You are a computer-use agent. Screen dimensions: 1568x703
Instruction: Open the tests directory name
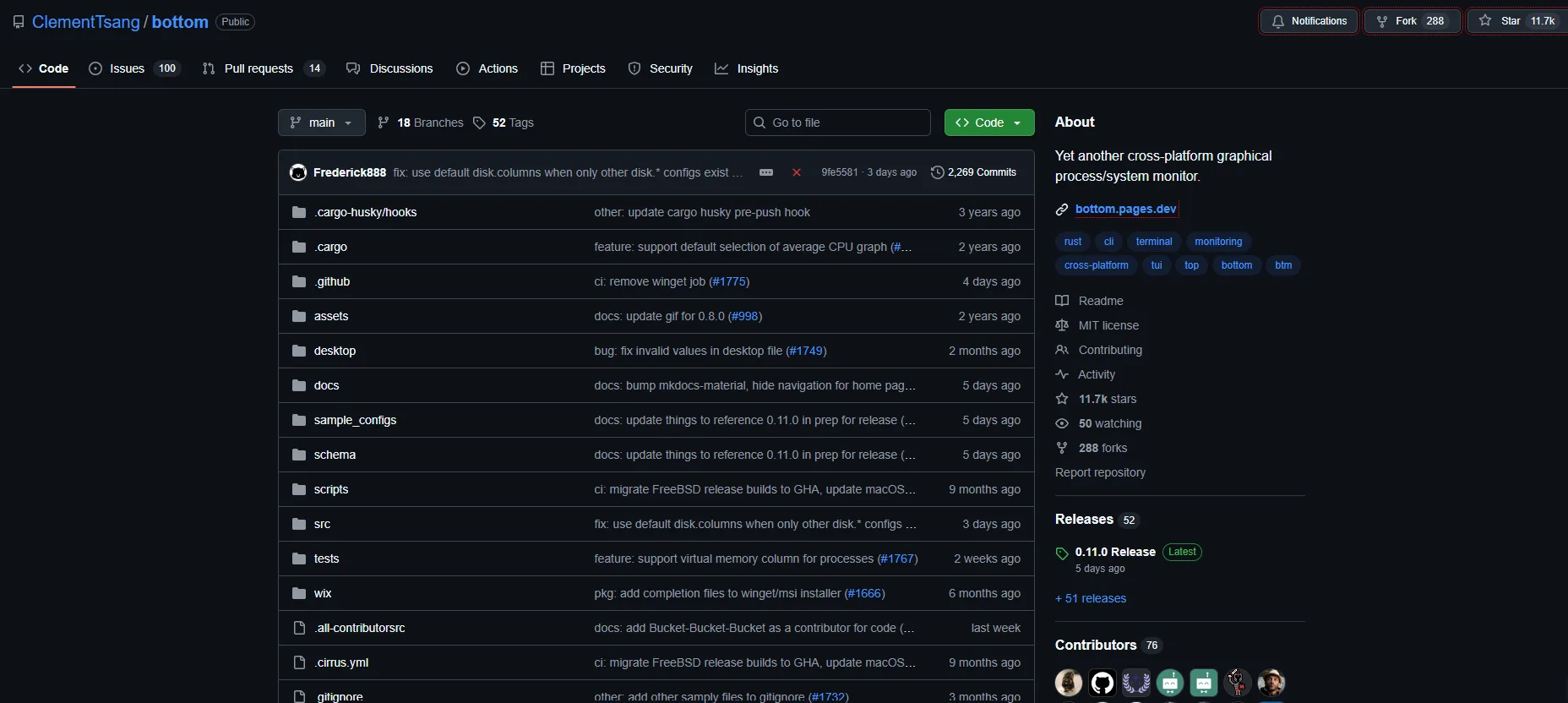point(326,559)
